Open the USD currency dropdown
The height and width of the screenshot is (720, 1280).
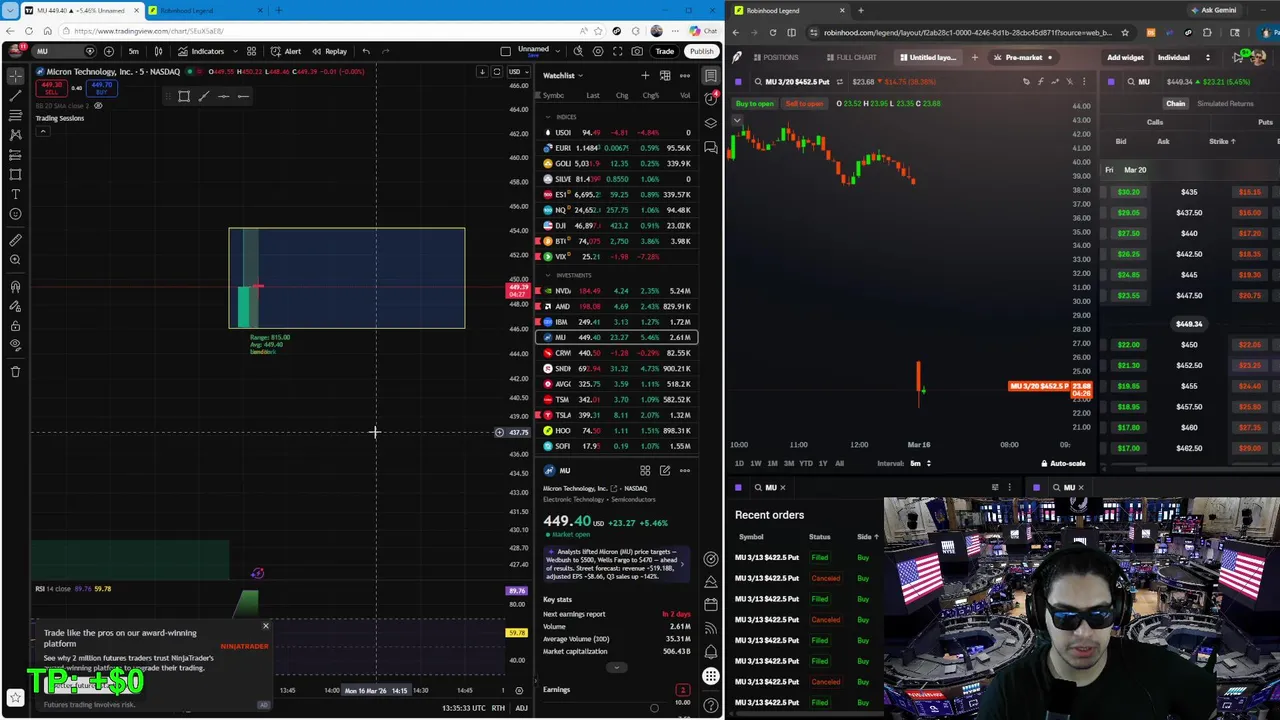tap(517, 72)
